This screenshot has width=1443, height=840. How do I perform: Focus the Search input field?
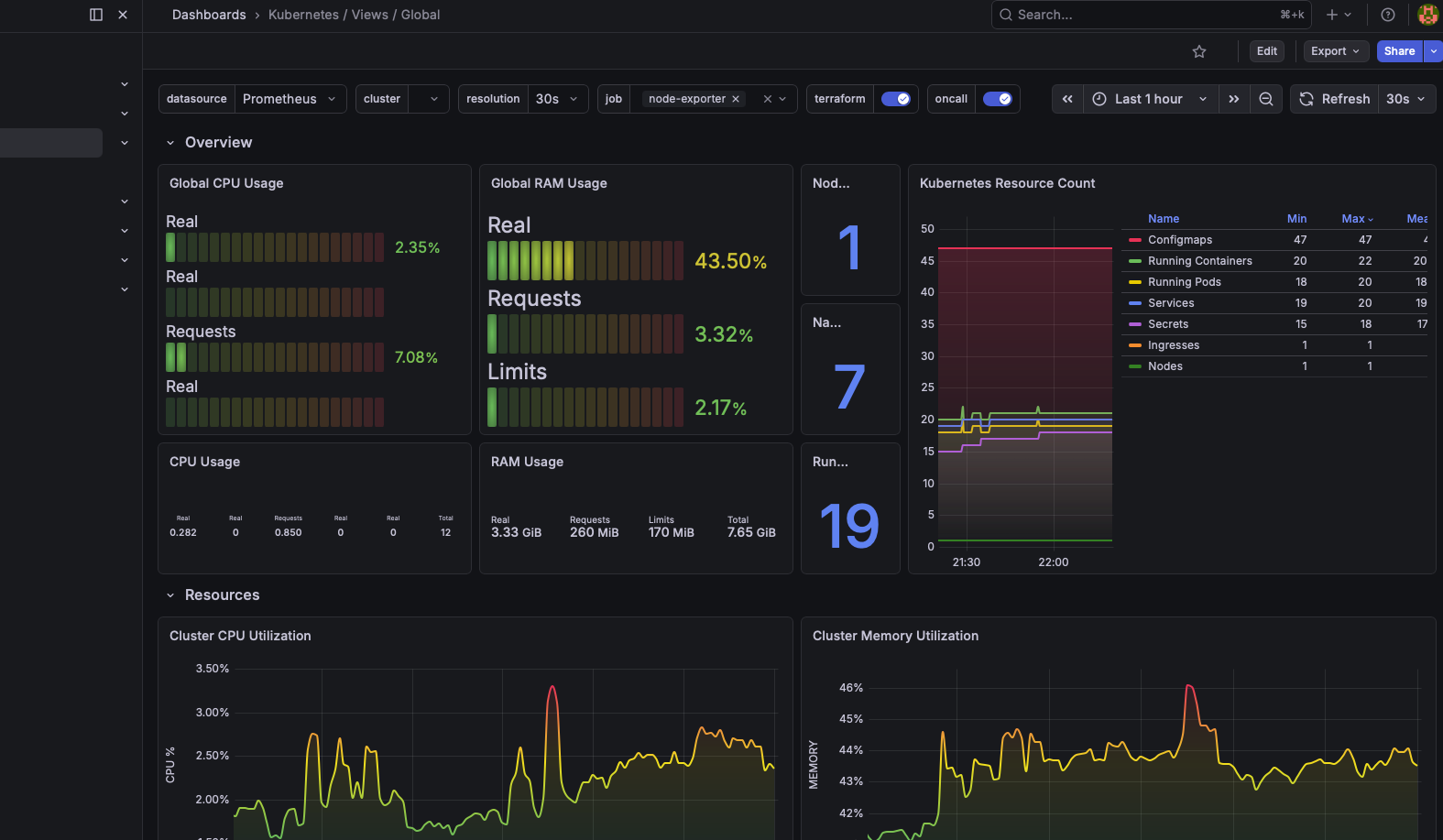[x=1151, y=15]
